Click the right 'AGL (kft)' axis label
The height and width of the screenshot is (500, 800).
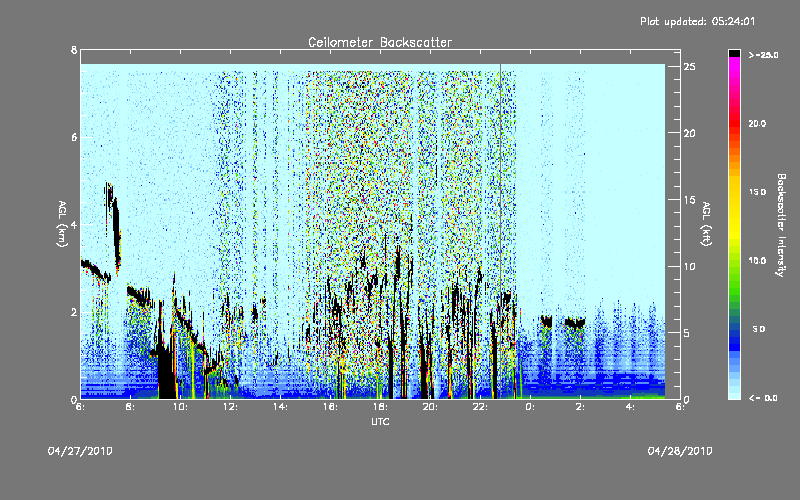tap(706, 223)
